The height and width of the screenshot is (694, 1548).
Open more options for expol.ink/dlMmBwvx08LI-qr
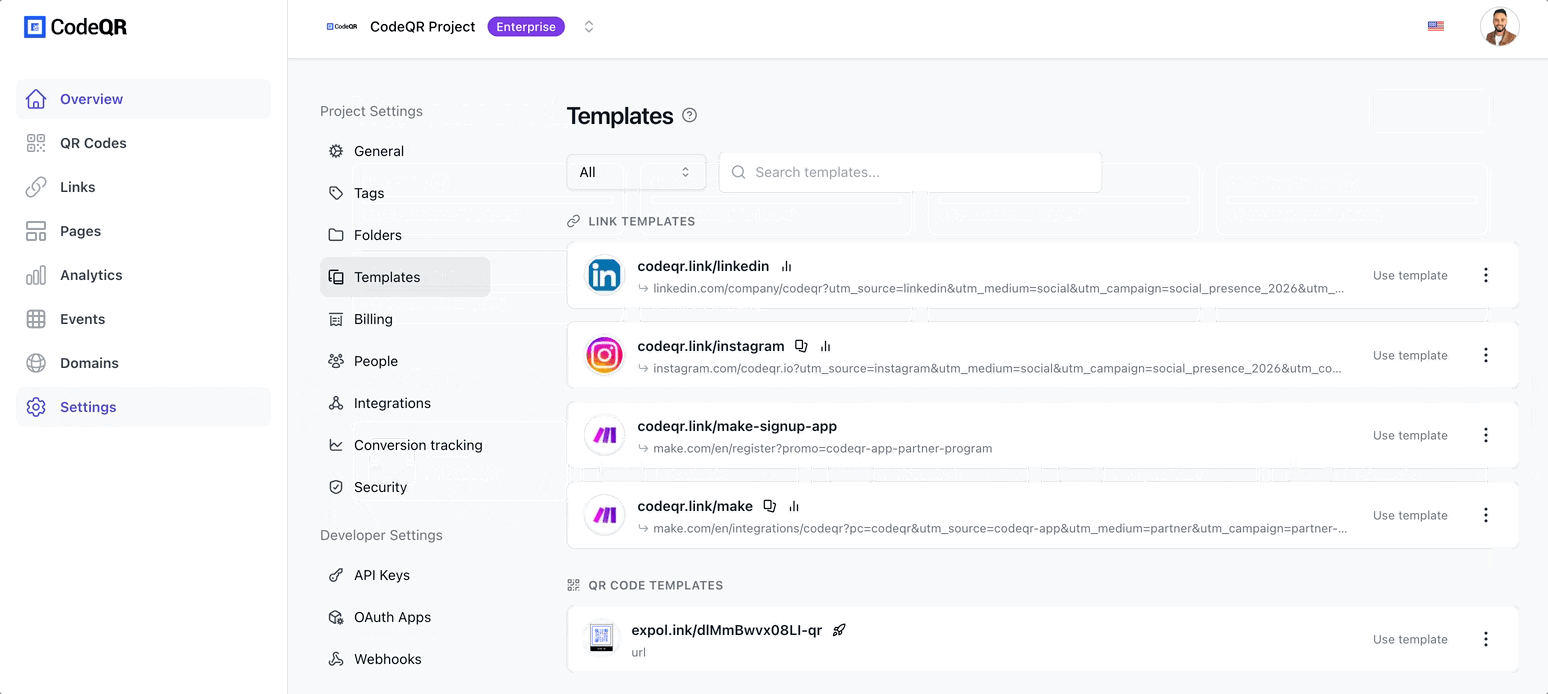1486,639
